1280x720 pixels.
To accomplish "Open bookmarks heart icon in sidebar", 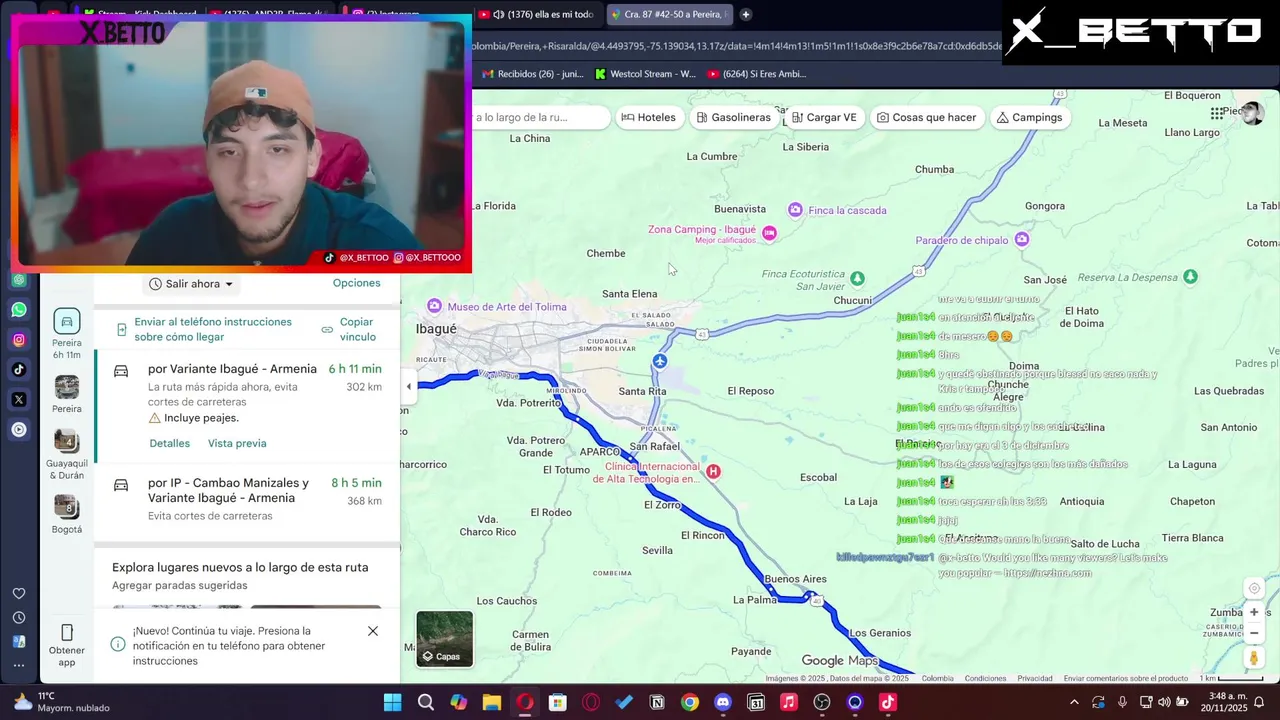I will pyautogui.click(x=19, y=593).
